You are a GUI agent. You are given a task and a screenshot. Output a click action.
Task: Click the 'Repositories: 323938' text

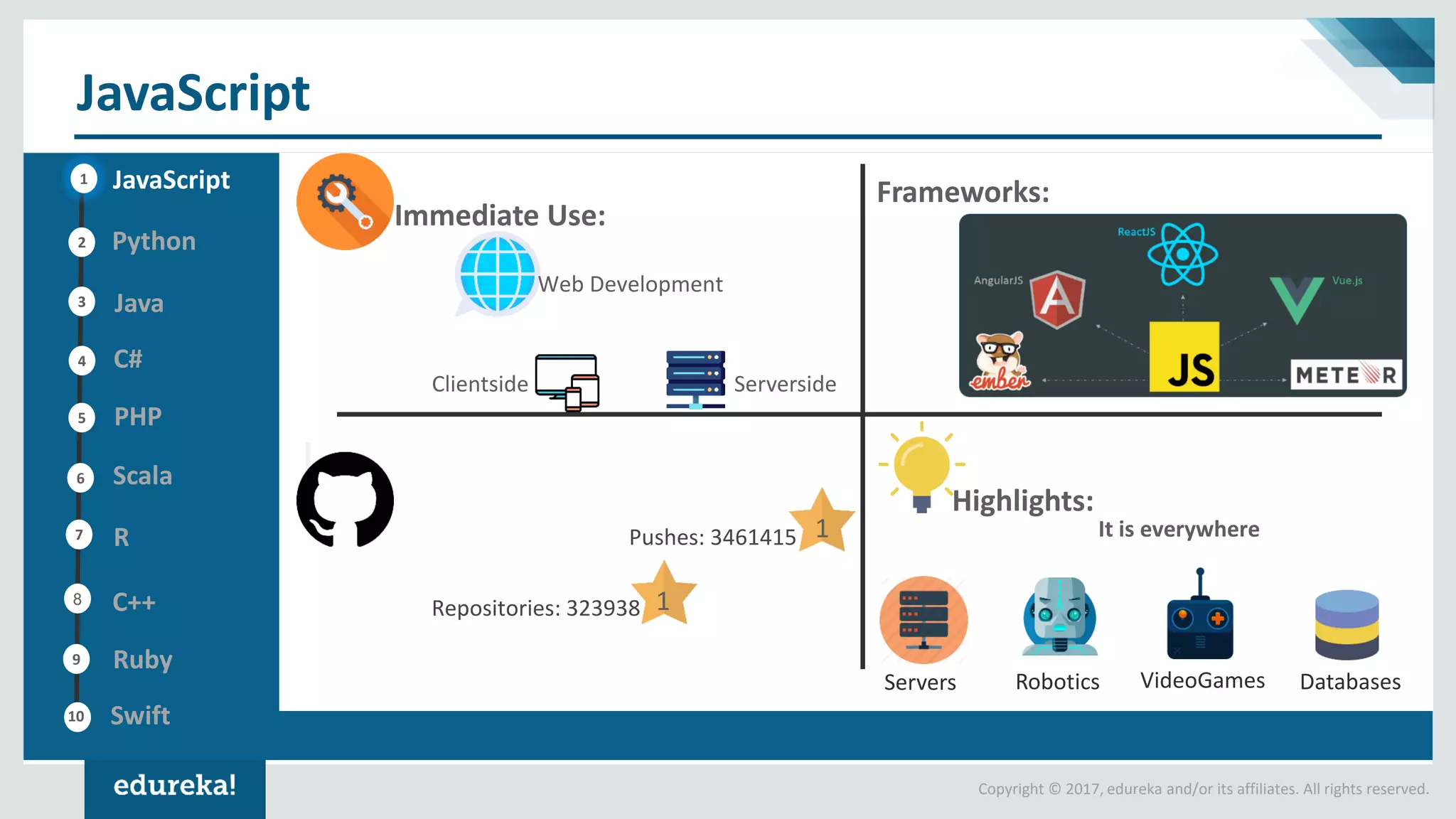click(x=536, y=609)
